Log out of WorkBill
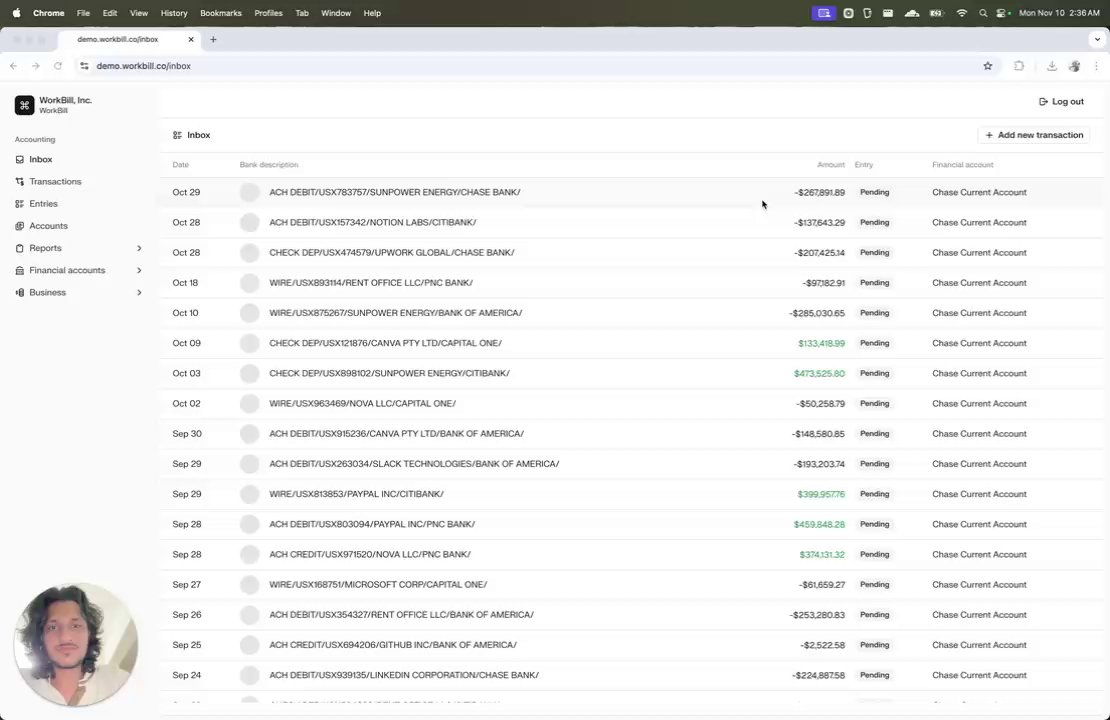Image resolution: width=1110 pixels, height=720 pixels. click(1060, 101)
